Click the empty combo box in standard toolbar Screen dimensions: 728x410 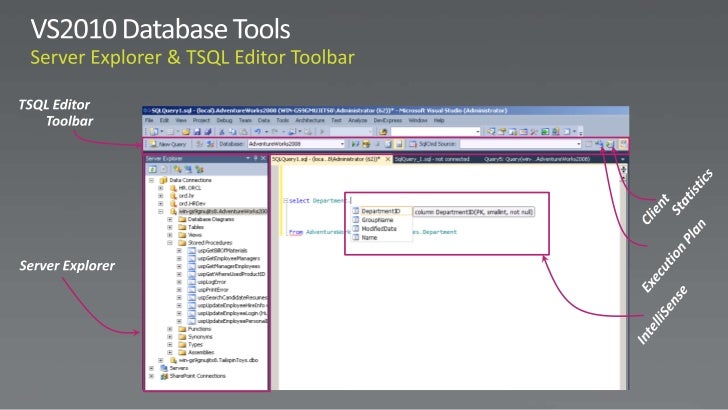point(436,132)
